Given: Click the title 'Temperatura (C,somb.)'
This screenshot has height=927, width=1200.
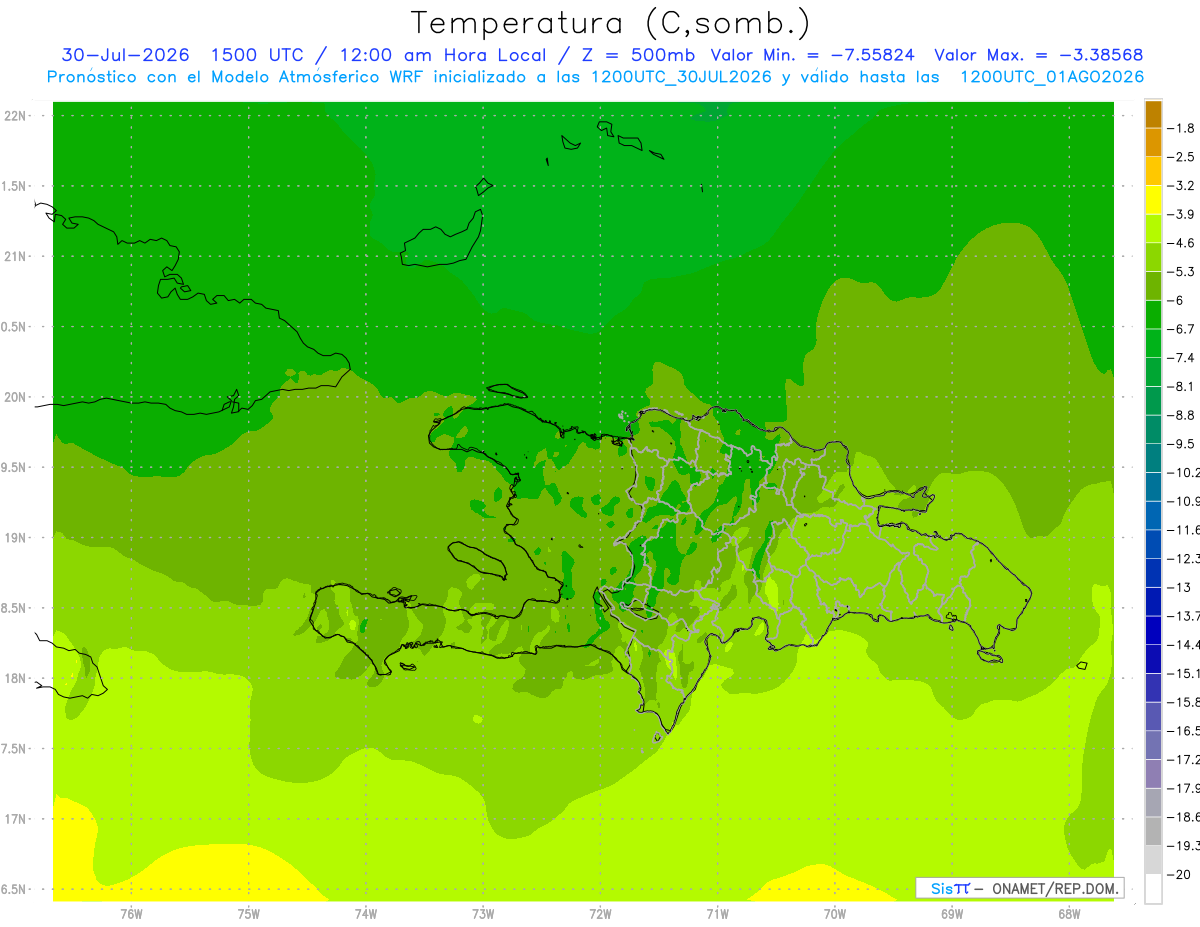Looking at the screenshot, I should [x=610, y=23].
